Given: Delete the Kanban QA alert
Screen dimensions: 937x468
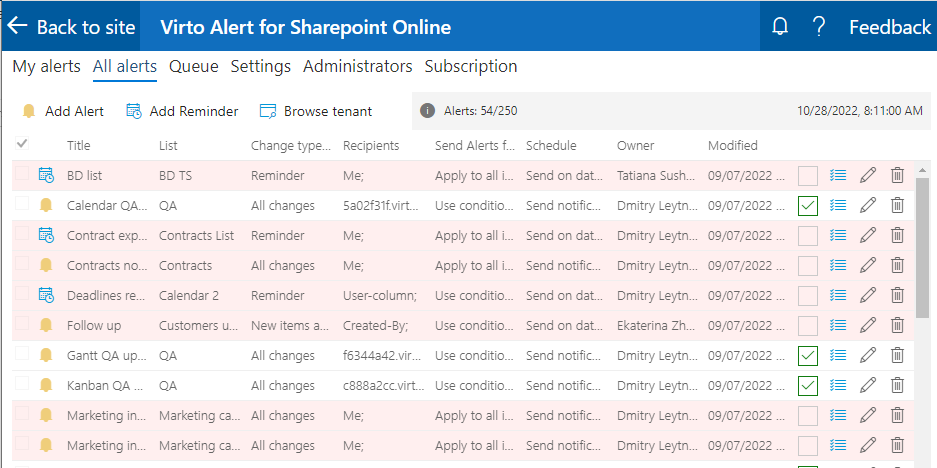Looking at the screenshot, I should click(x=897, y=386).
